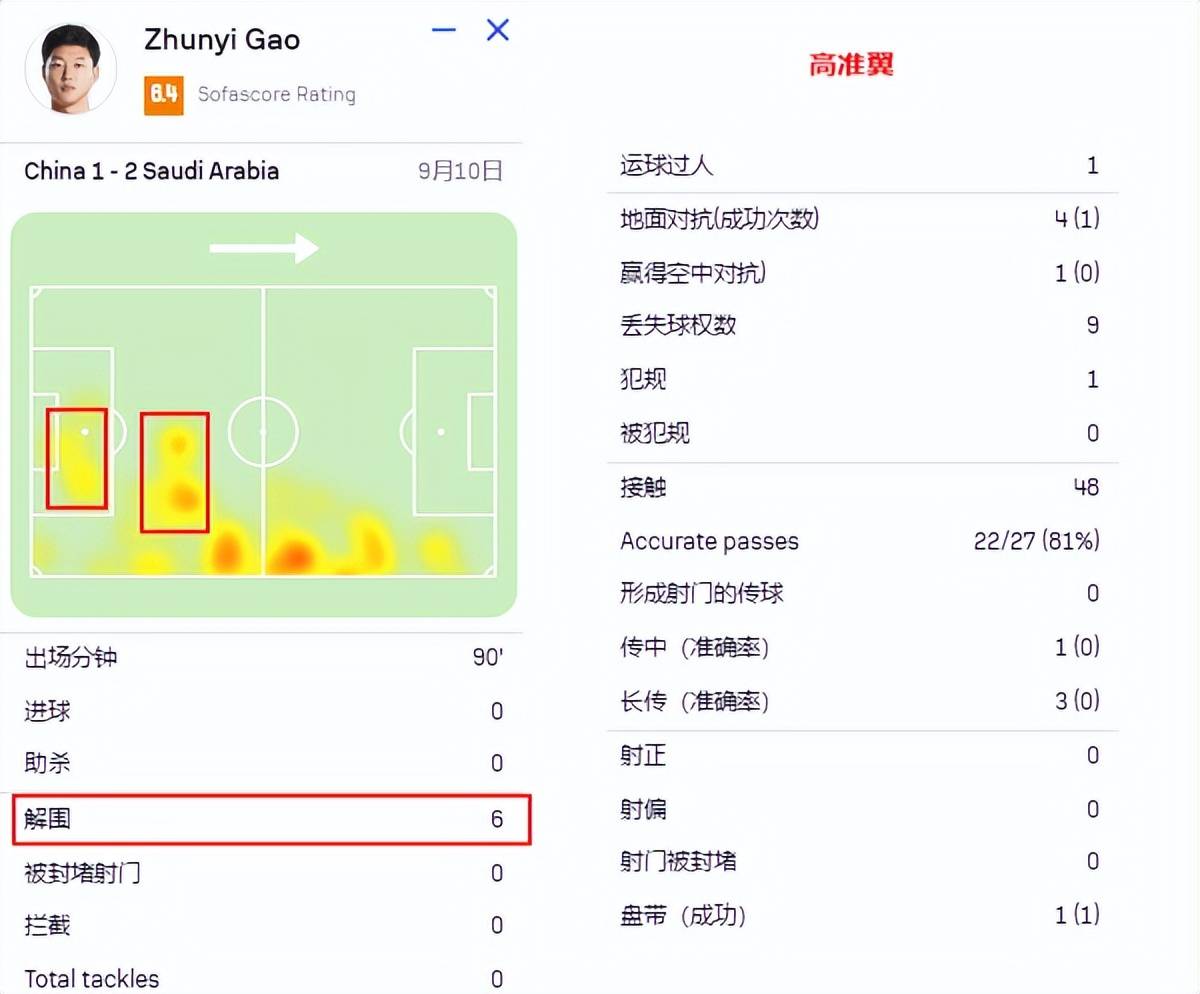Close the player stats popup
The height and width of the screenshot is (994, 1200).
497,30
